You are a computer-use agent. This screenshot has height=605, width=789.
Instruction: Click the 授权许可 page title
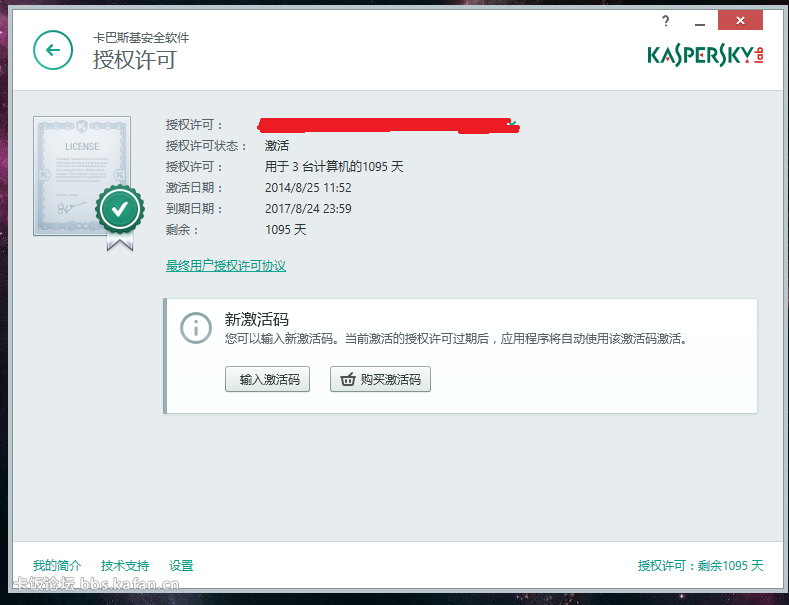(135, 60)
